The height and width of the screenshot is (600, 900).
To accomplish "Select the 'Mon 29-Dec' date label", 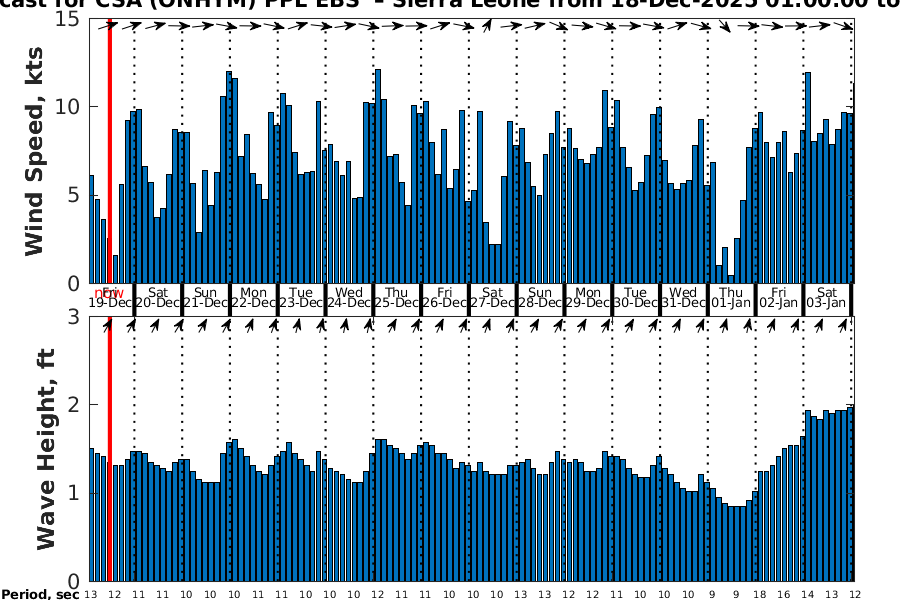I will (x=589, y=297).
